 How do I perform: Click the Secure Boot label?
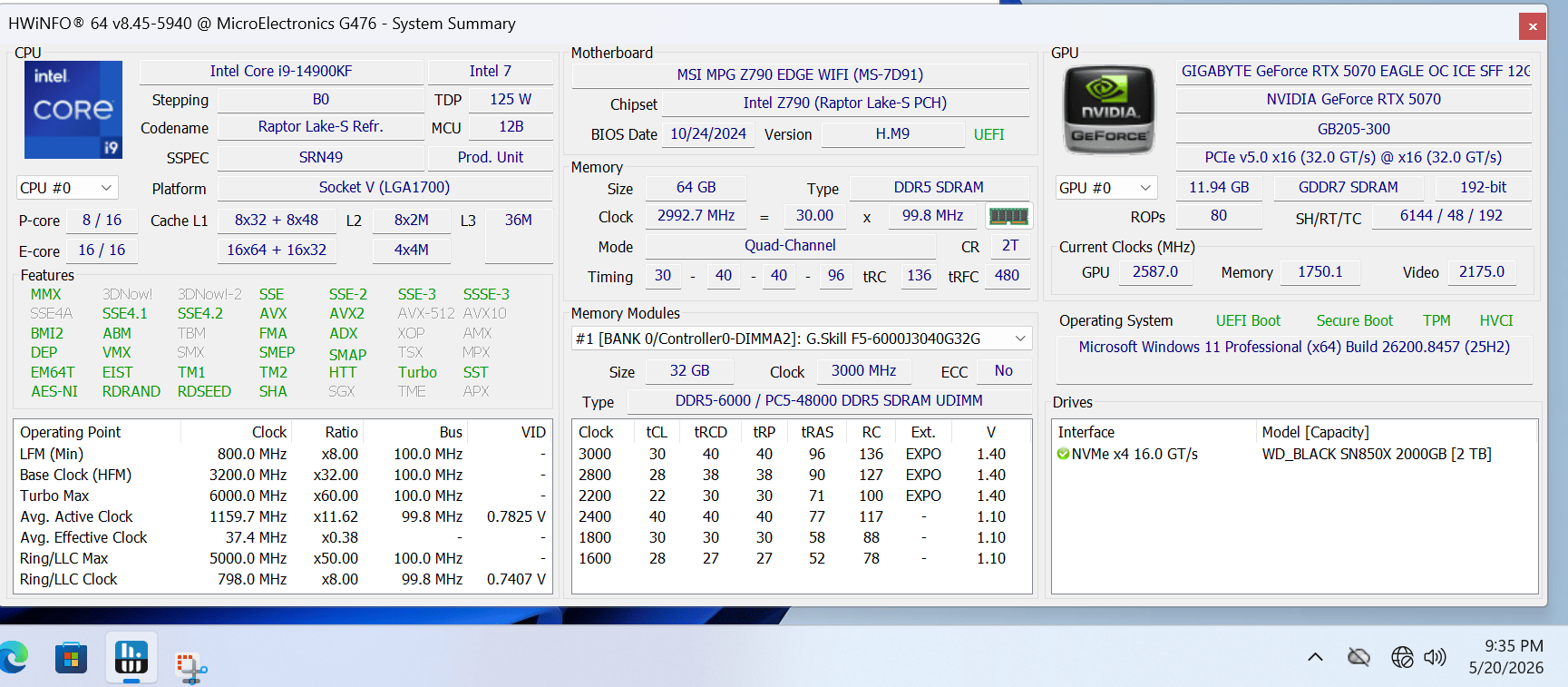pyautogui.click(x=1354, y=320)
